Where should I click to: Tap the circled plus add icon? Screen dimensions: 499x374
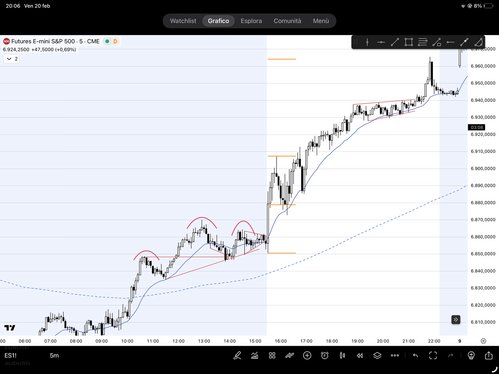click(x=307, y=356)
